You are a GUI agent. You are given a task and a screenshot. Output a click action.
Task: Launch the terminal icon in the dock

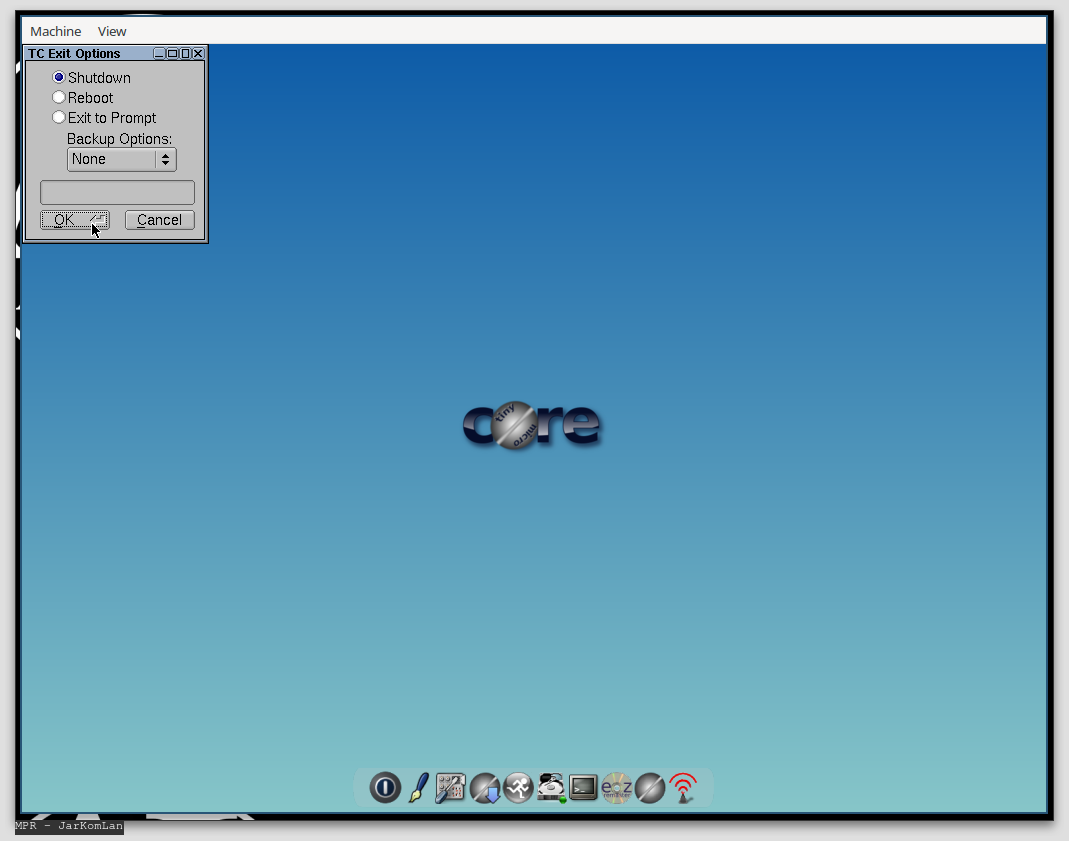[583, 788]
